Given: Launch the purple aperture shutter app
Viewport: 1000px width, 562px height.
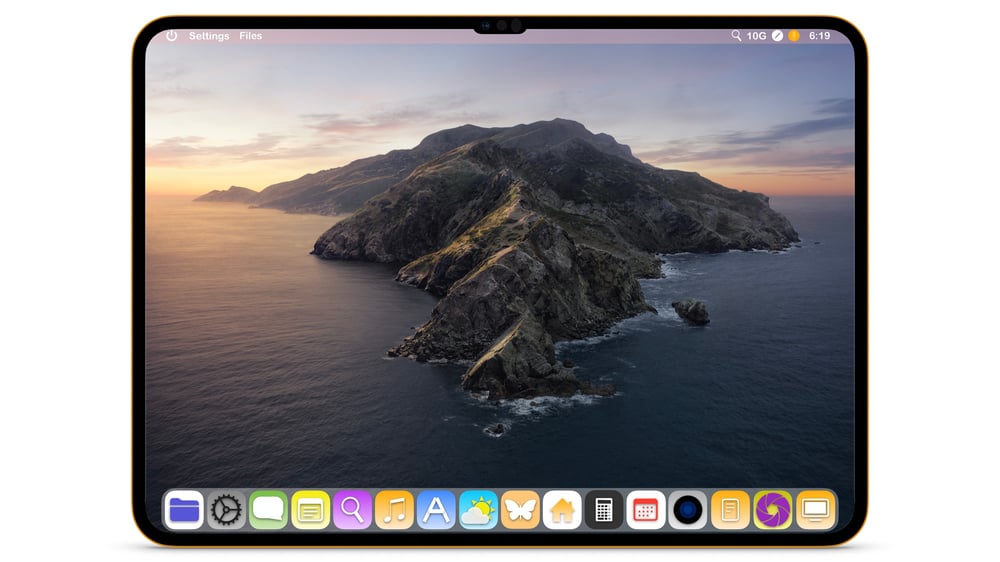Looking at the screenshot, I should [772, 510].
